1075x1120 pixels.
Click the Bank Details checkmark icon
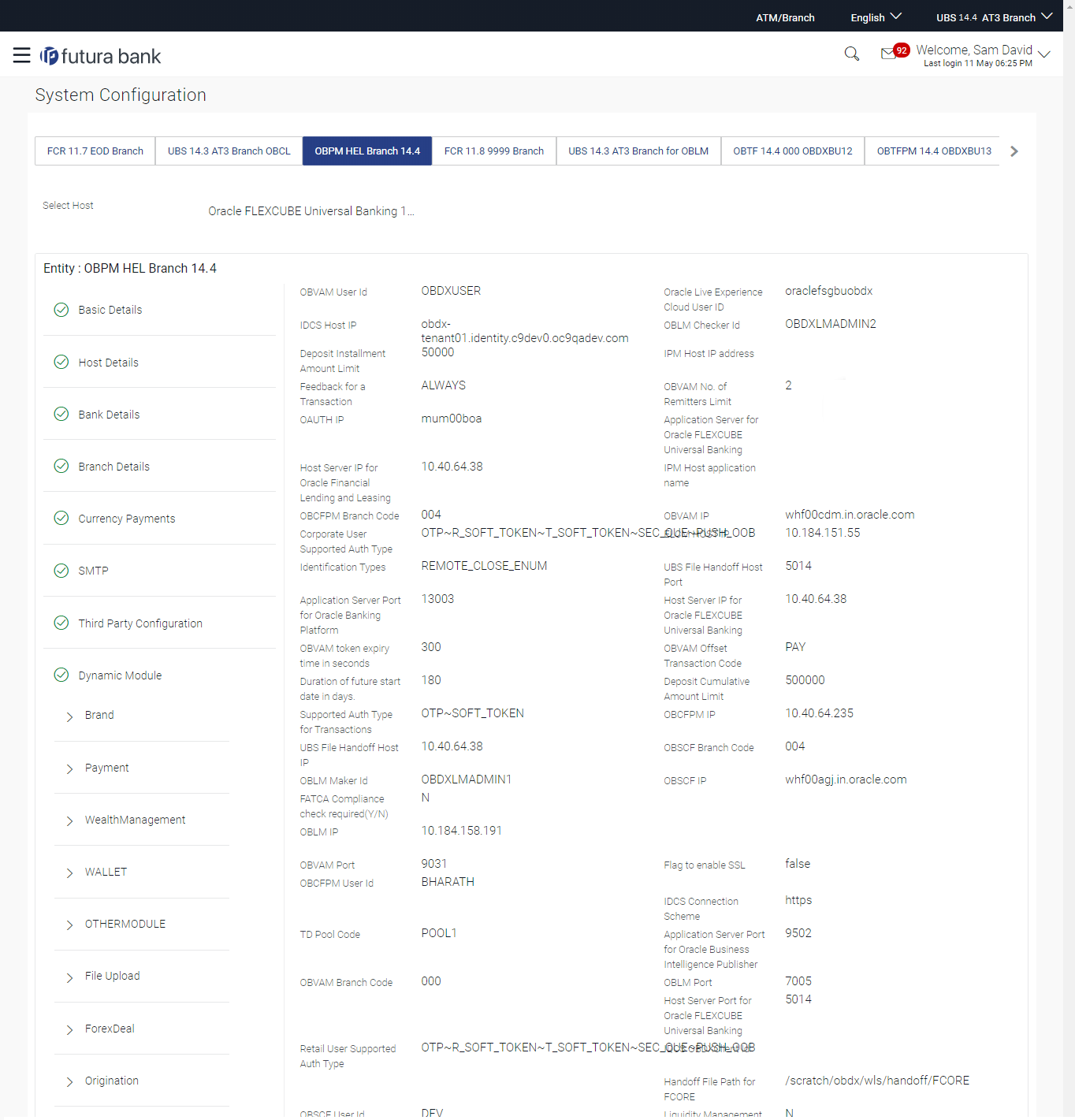pyautogui.click(x=61, y=414)
